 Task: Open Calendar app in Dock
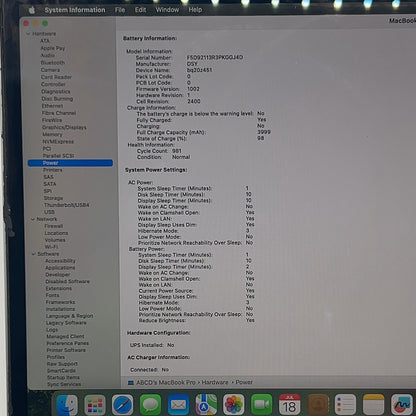click(289, 404)
